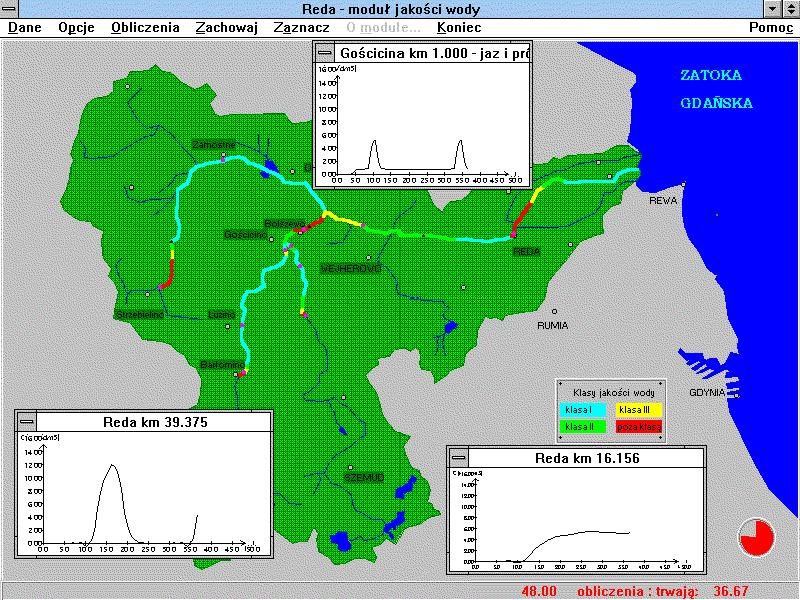Click the green klasa II legend swatch
The height and width of the screenshot is (600, 800).
(583, 427)
